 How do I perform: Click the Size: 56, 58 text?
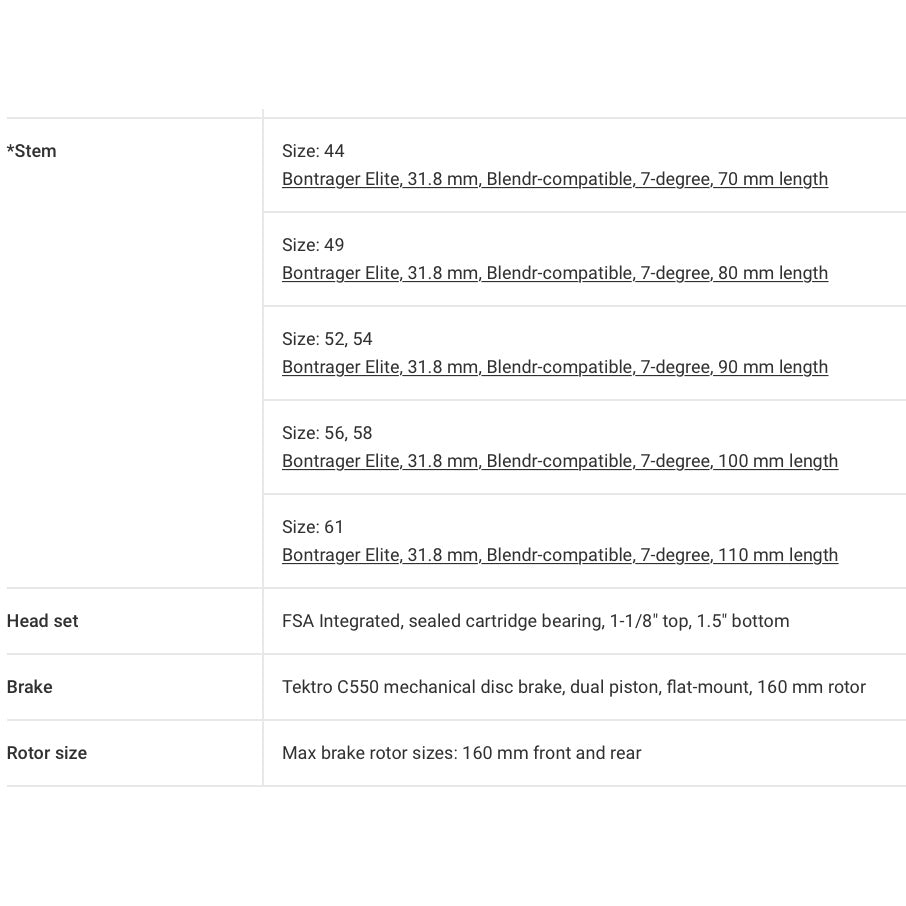point(327,433)
